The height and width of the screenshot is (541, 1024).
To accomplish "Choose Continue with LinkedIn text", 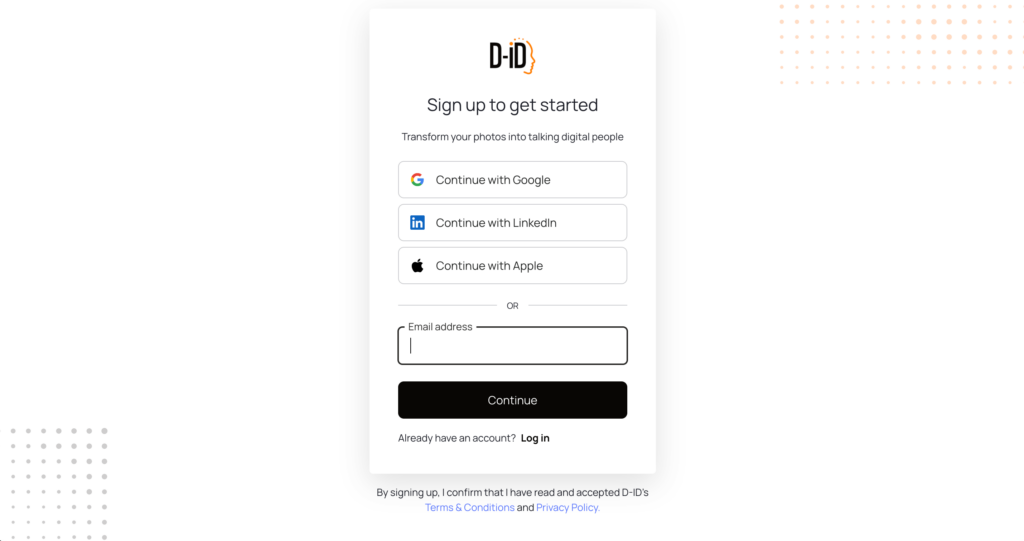I will [496, 223].
